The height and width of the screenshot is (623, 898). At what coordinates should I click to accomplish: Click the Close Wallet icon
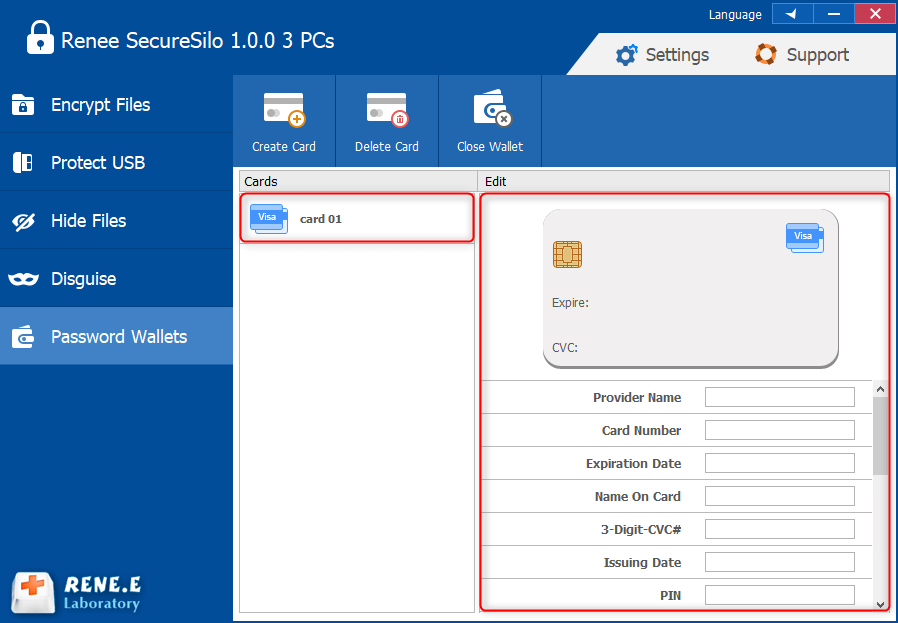point(490,109)
